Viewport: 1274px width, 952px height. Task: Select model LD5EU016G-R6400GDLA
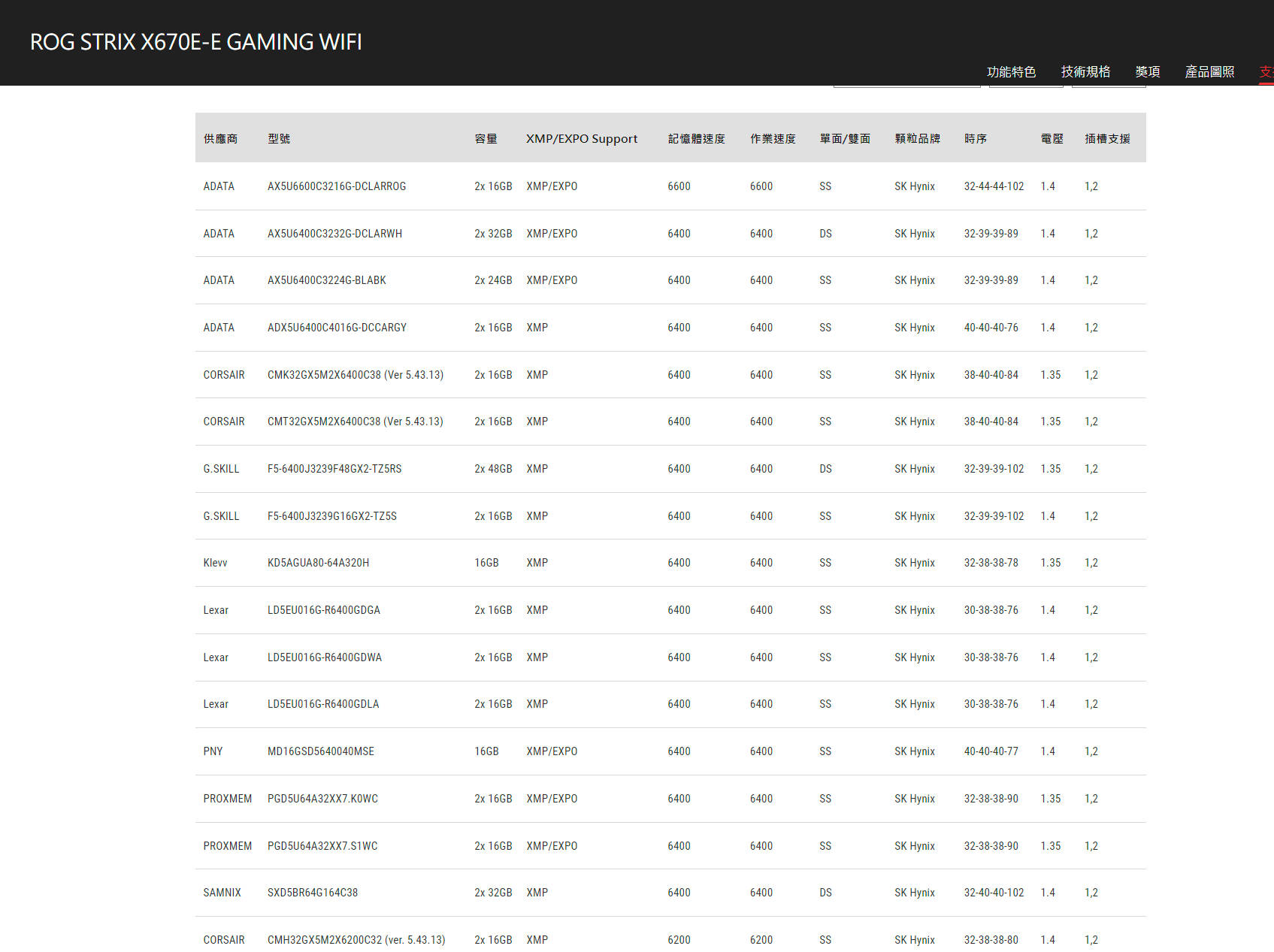click(323, 704)
